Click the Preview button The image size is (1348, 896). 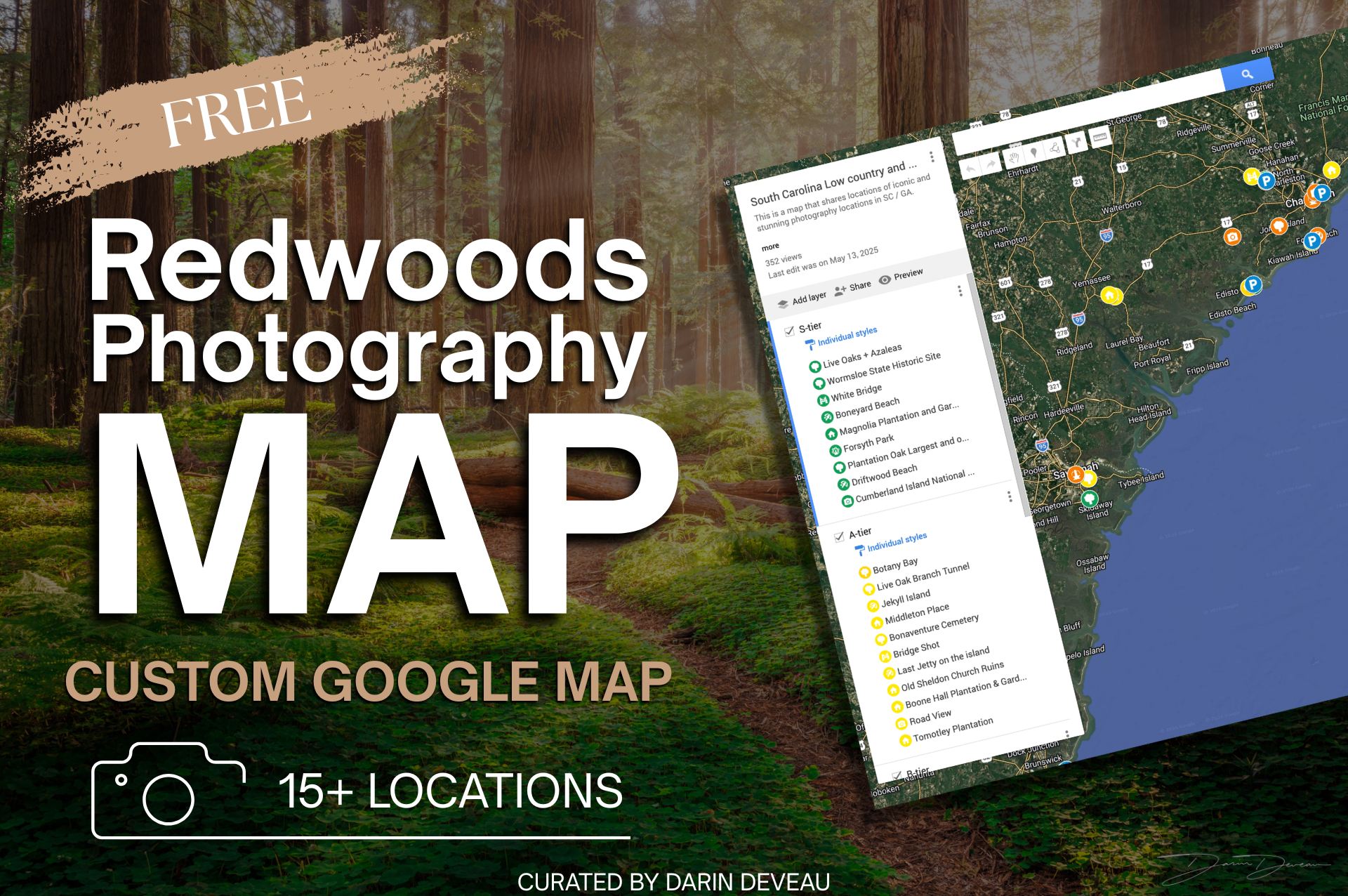(x=901, y=276)
